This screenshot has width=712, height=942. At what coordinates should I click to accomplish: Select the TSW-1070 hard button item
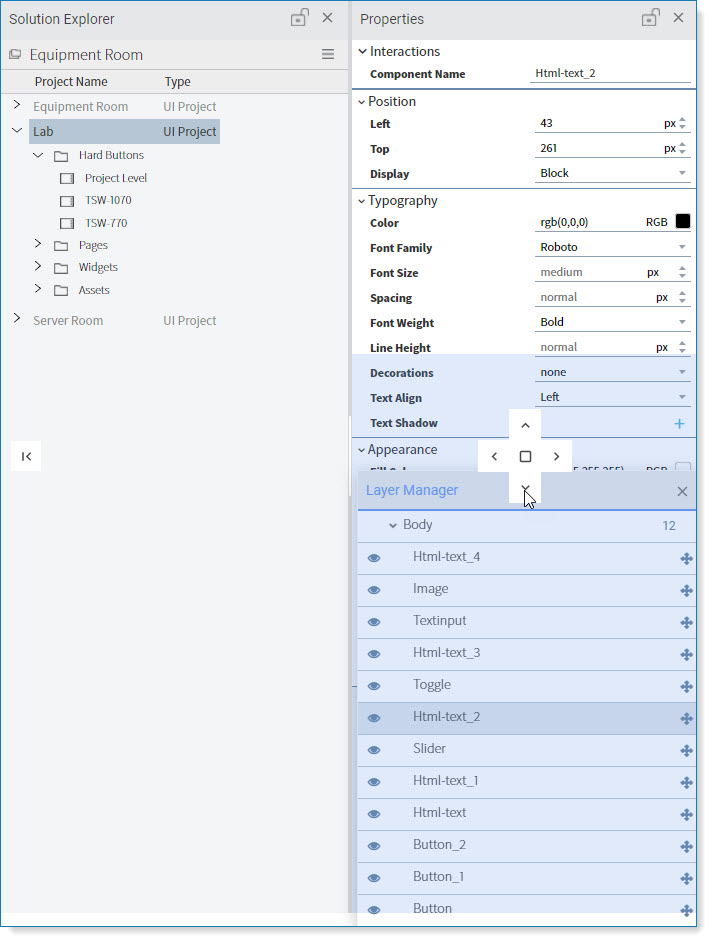tap(108, 200)
